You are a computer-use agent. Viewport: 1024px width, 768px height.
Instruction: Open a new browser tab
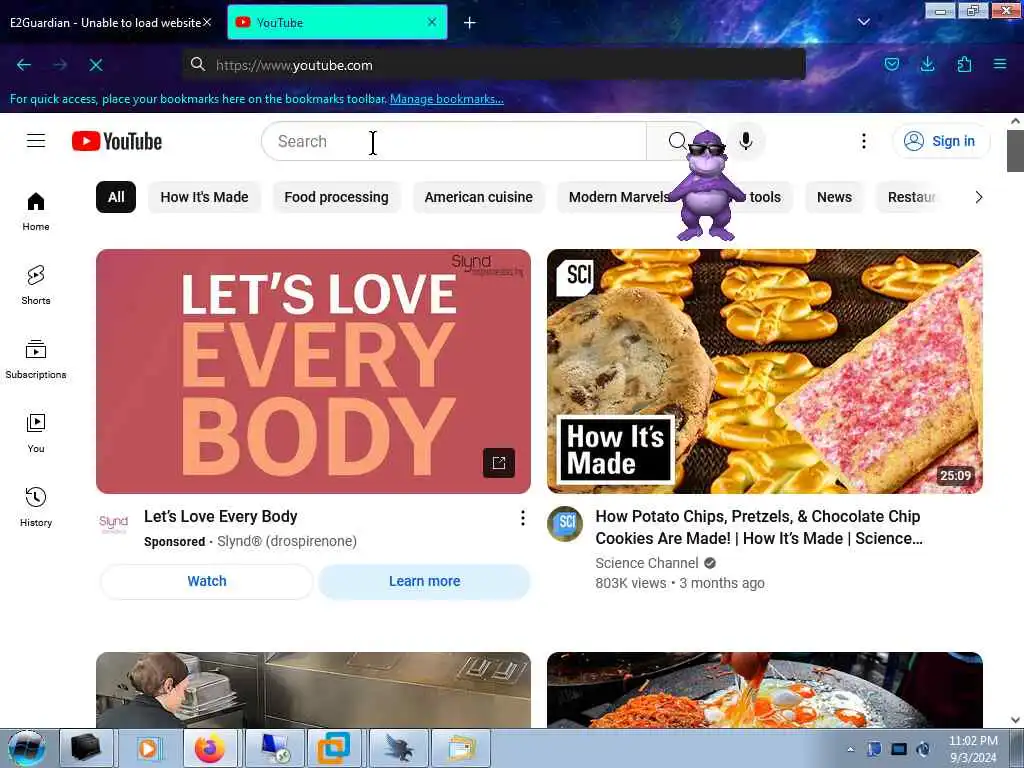point(470,23)
